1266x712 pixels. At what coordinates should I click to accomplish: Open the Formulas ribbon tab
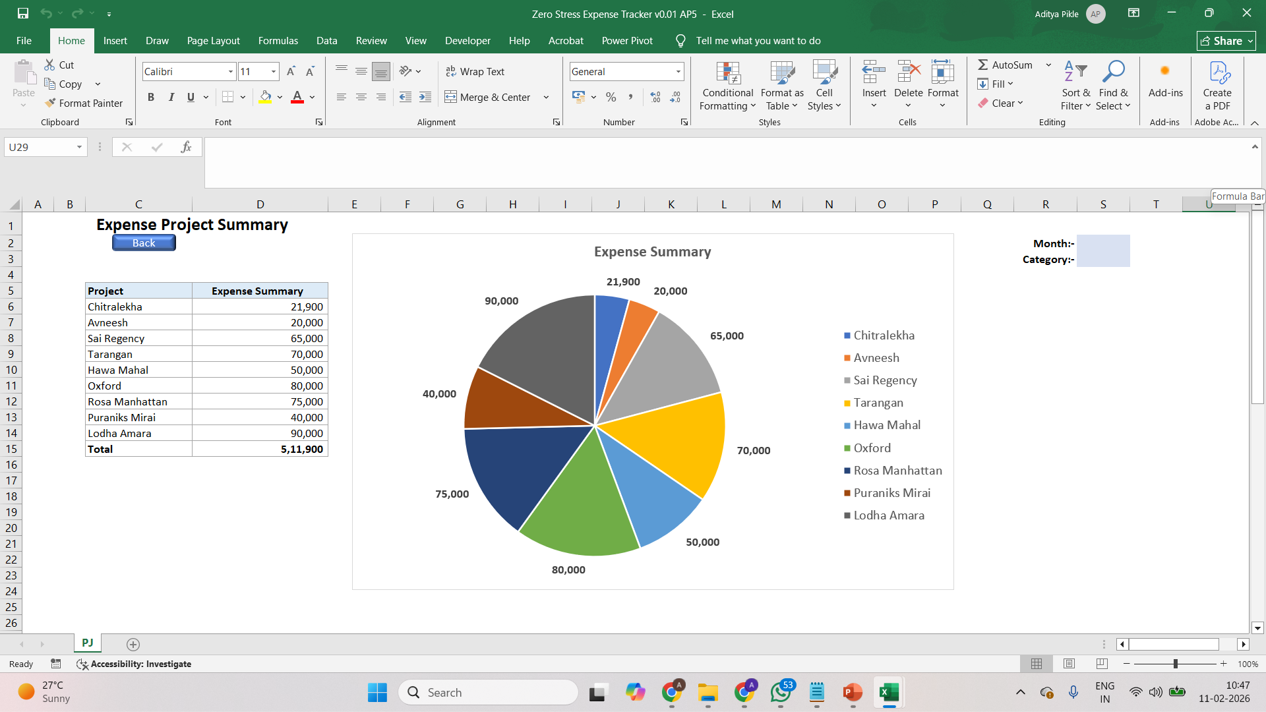(277, 41)
